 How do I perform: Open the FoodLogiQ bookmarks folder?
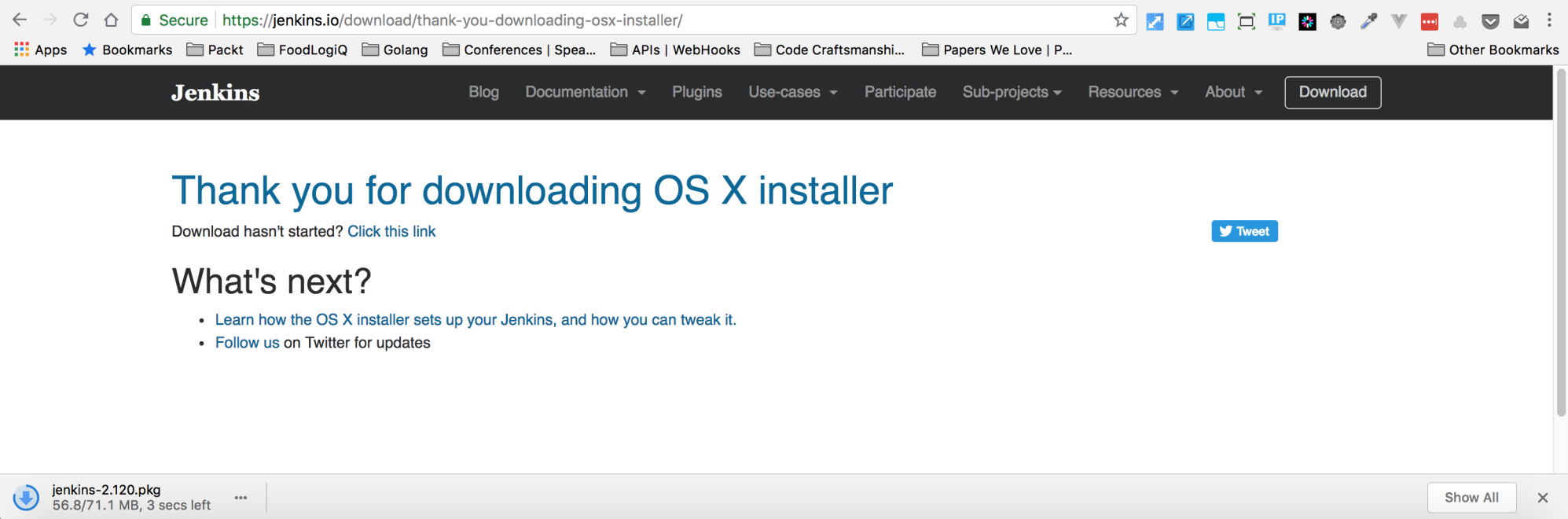click(303, 50)
